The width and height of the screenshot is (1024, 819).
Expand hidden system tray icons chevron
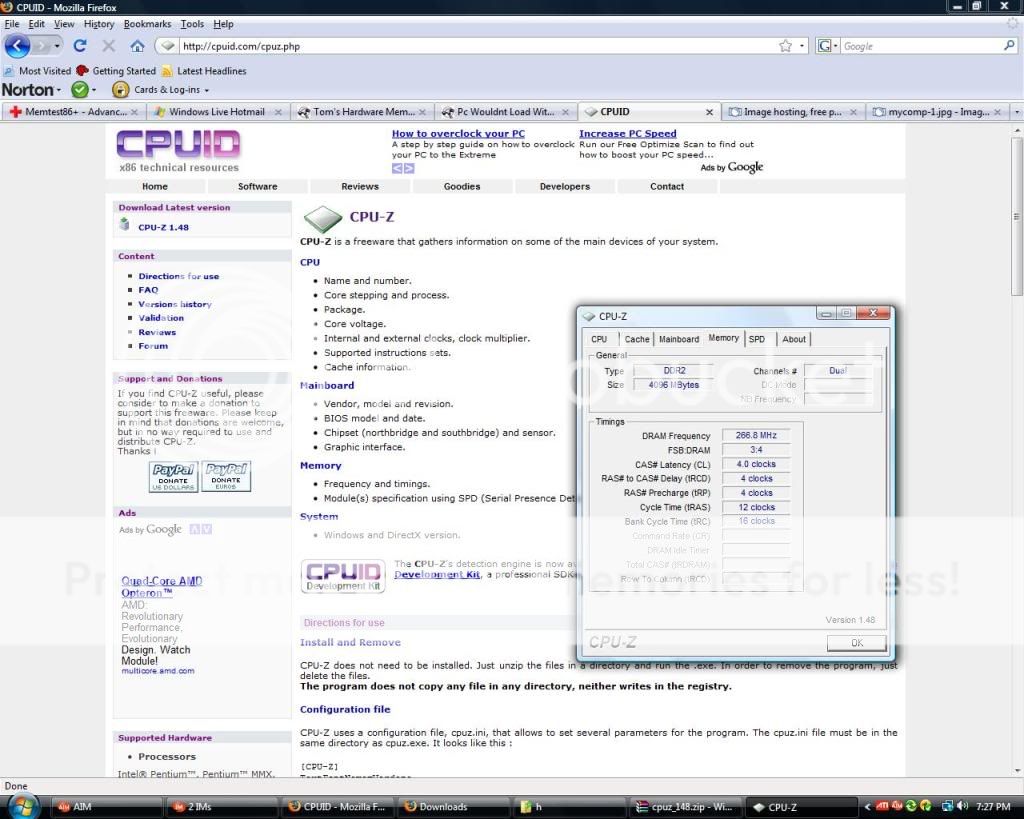pyautogui.click(x=867, y=807)
